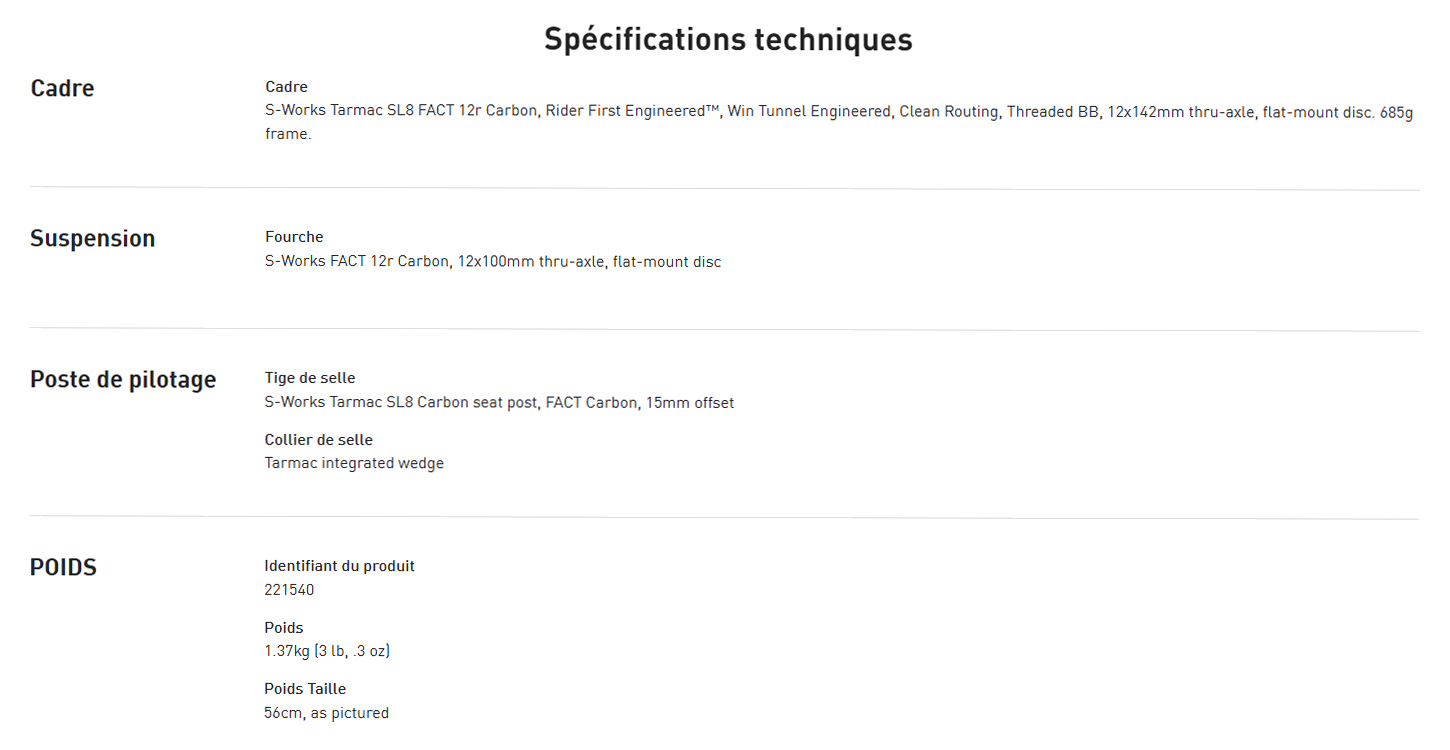Click the S-Works Tarmac SL8 frame description
The width and height of the screenshot is (1450, 750).
tap(700, 112)
